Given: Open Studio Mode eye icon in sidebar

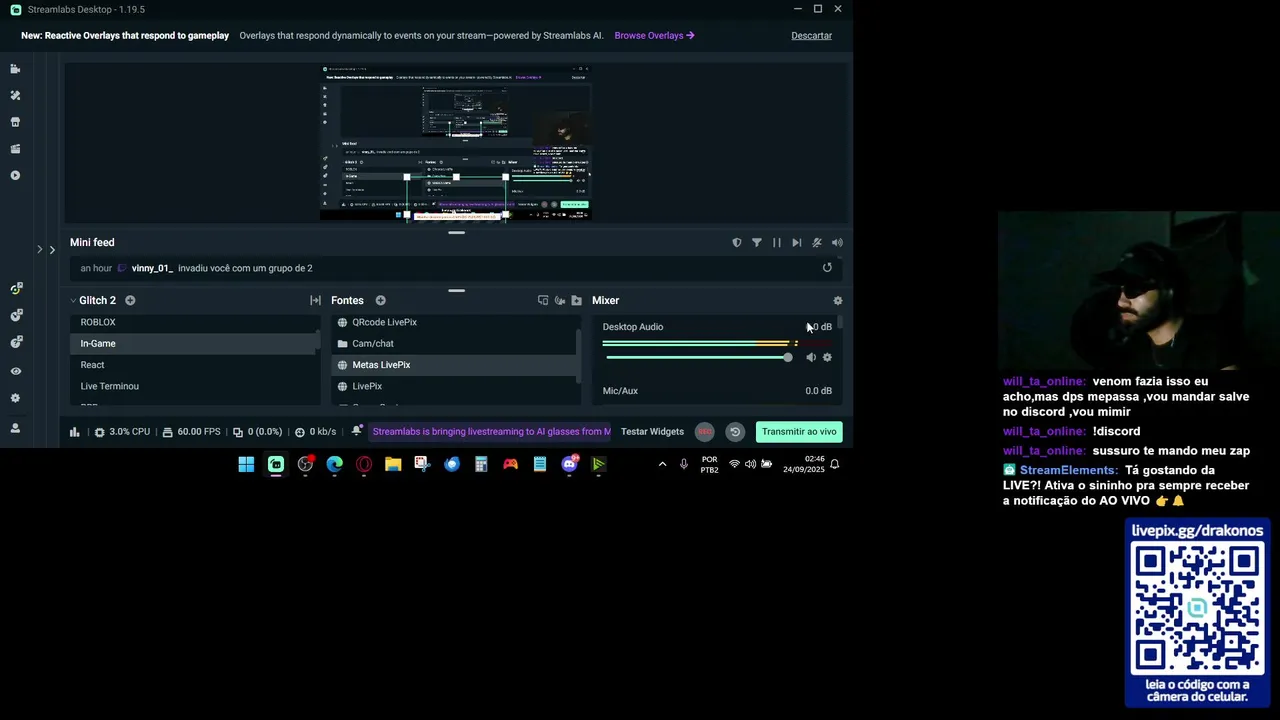Looking at the screenshot, I should [15, 371].
